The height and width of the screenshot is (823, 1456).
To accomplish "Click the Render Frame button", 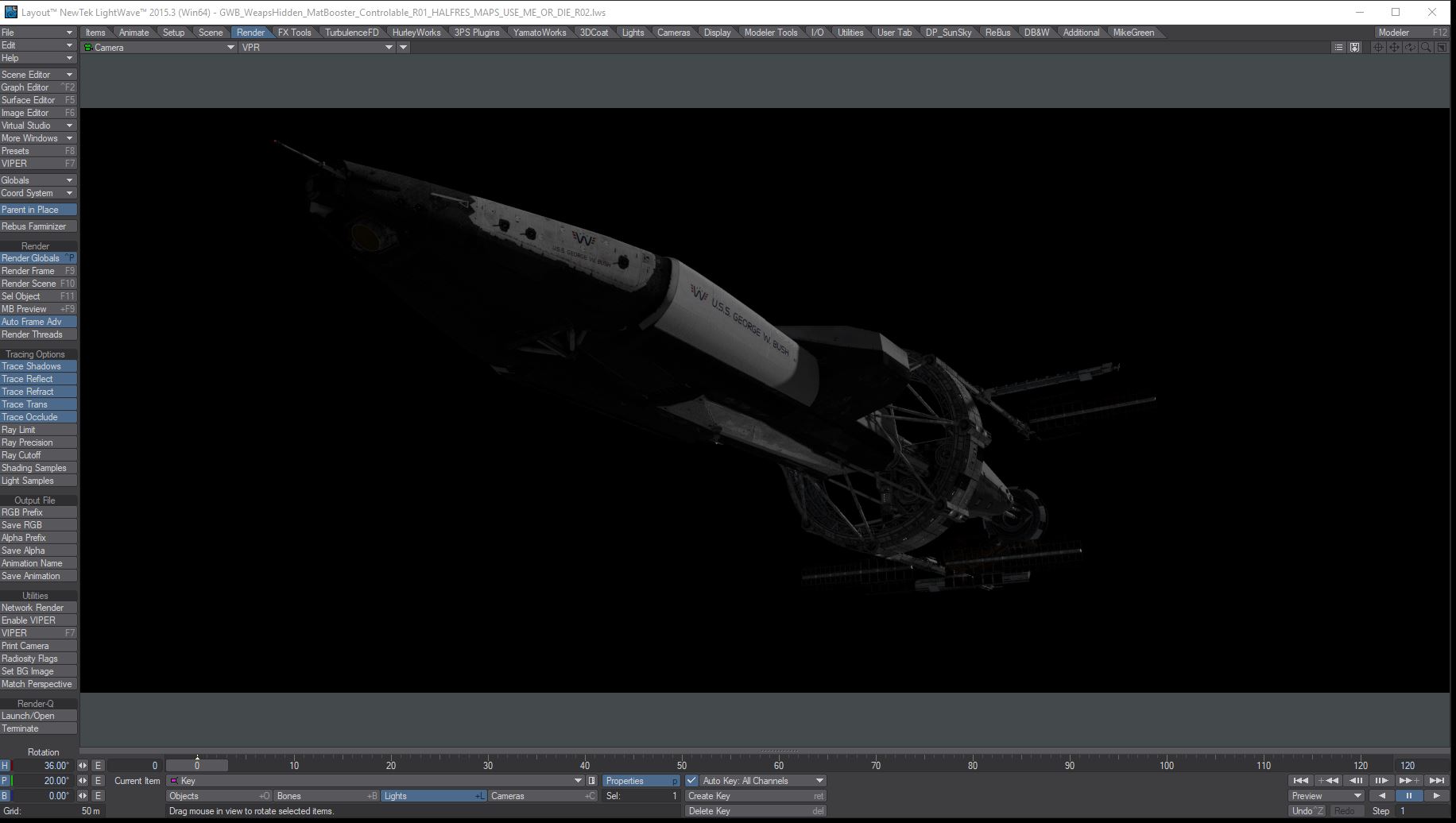I will tap(38, 271).
